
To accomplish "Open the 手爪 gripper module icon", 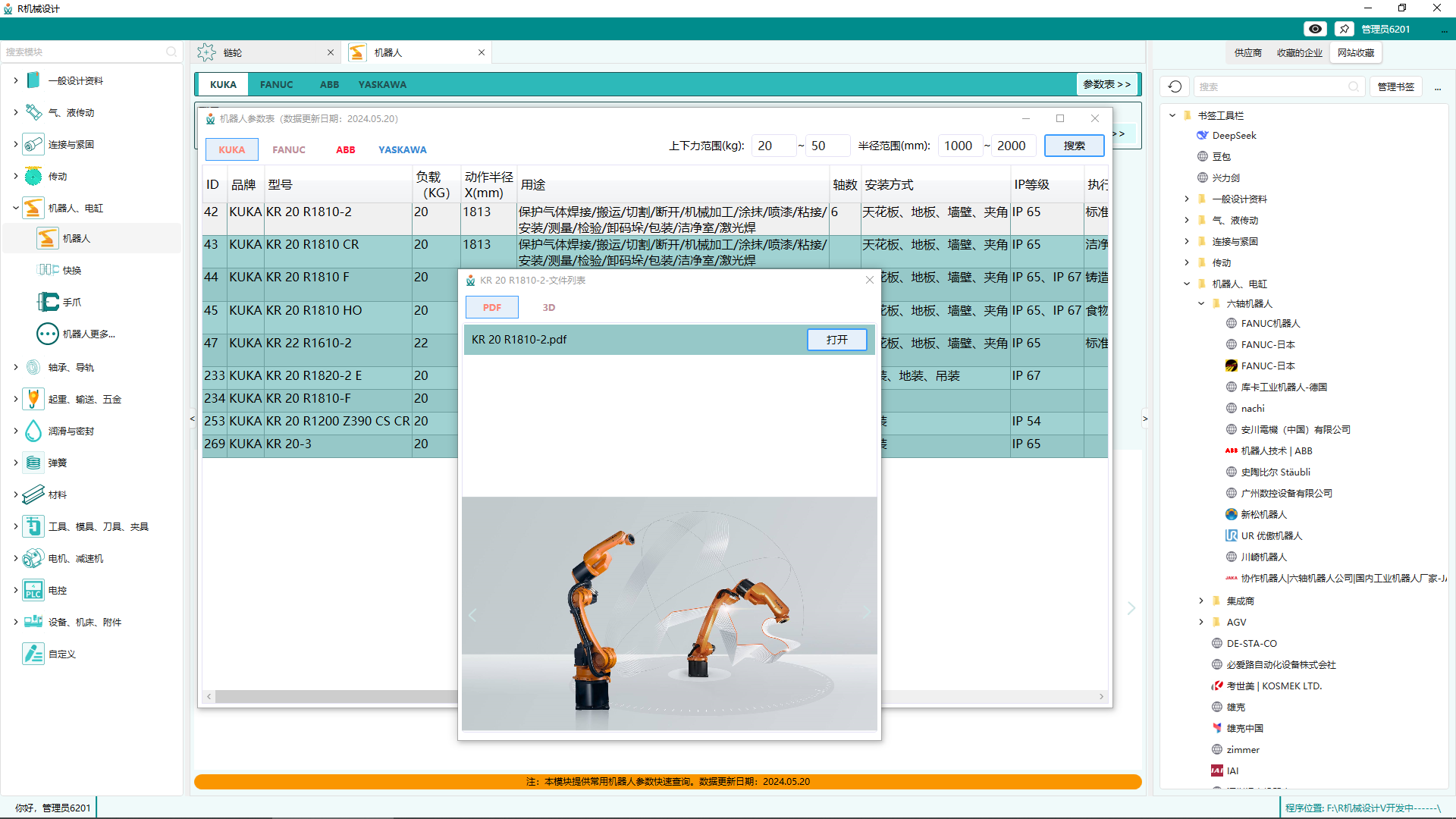I will click(x=48, y=302).
